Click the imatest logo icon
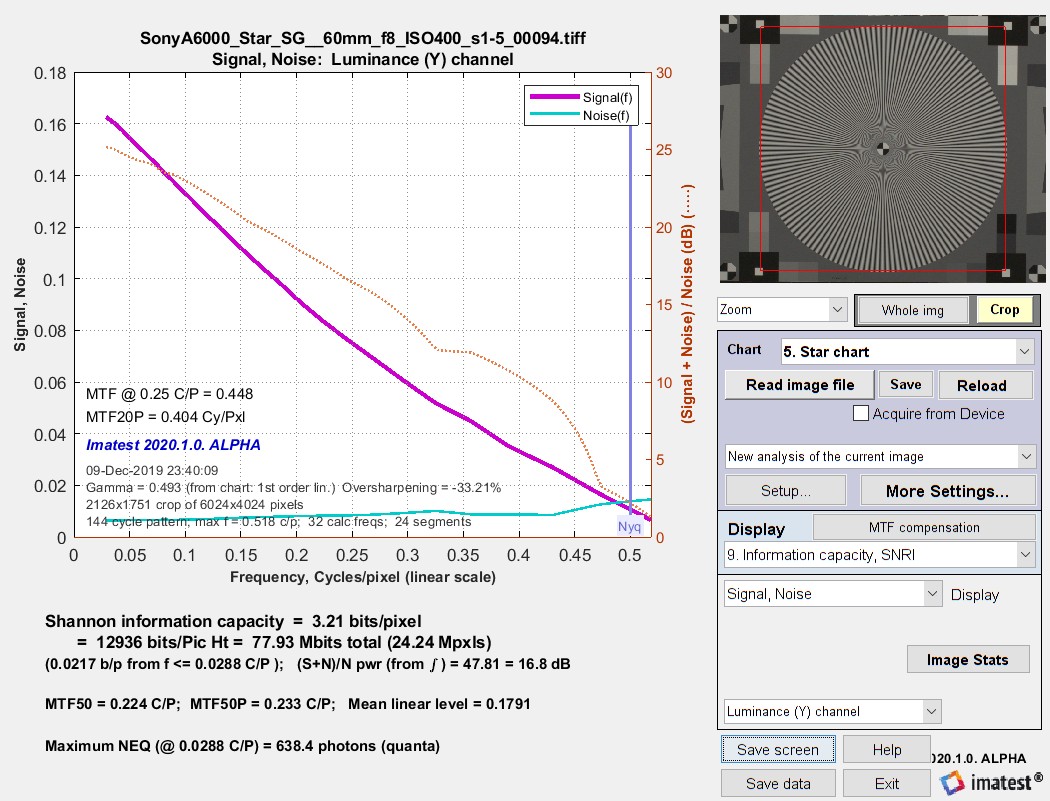 pos(952,782)
